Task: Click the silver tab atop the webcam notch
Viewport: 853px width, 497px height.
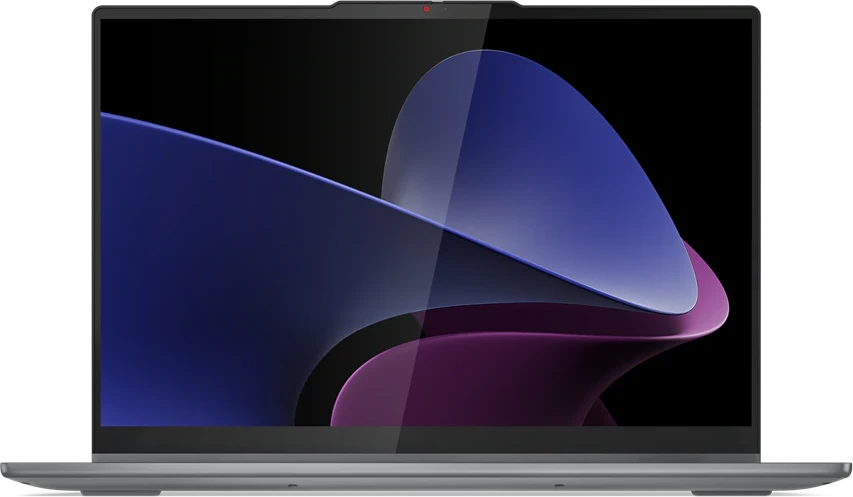Action: tap(438, 2)
